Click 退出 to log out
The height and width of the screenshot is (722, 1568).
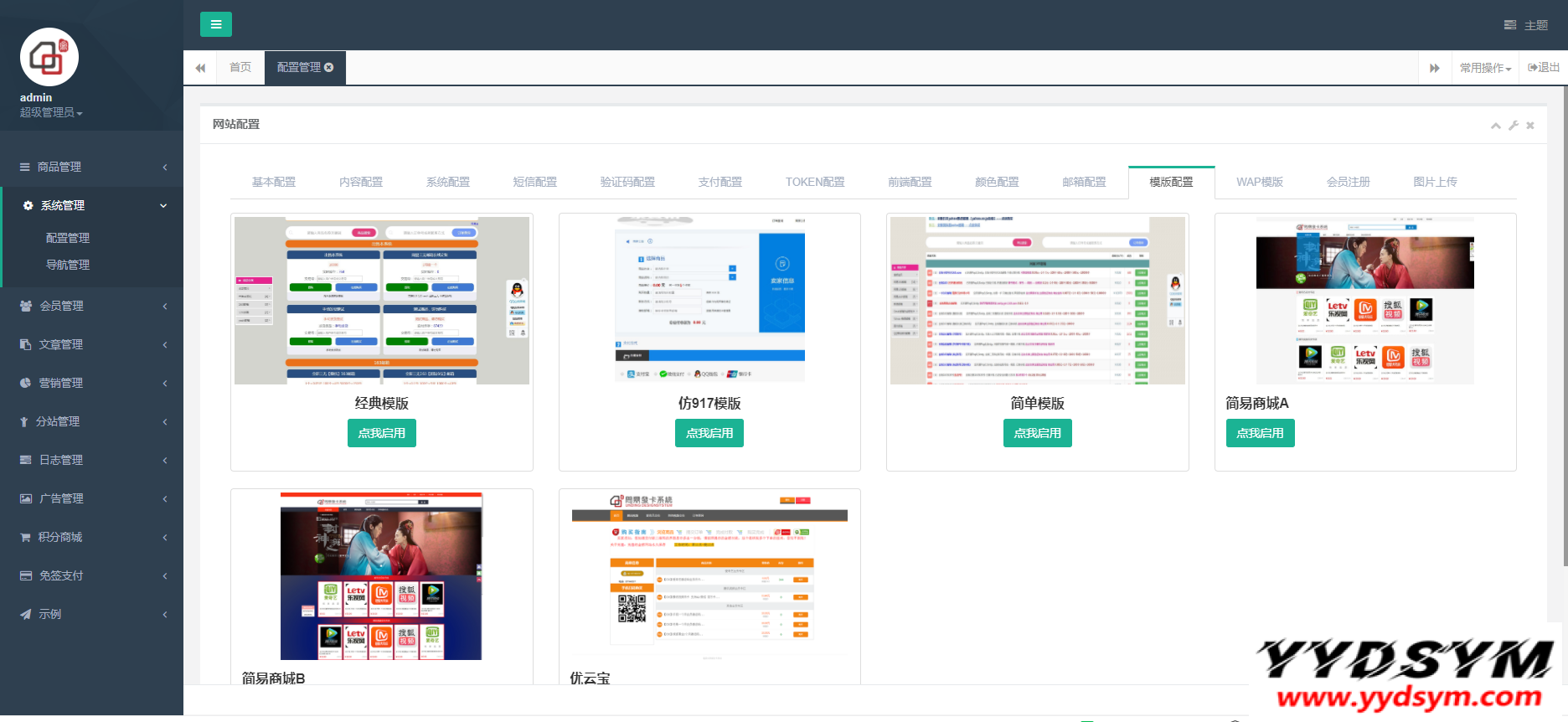click(x=1544, y=68)
